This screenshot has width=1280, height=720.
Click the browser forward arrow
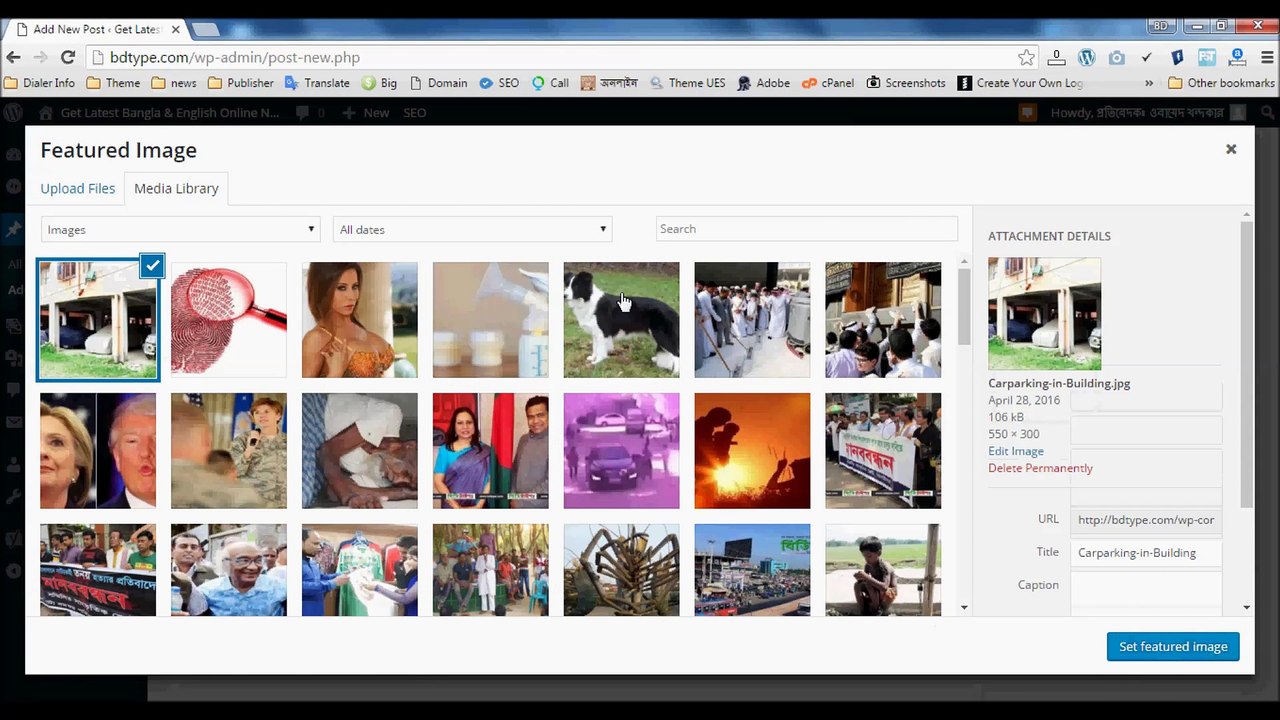(x=41, y=58)
